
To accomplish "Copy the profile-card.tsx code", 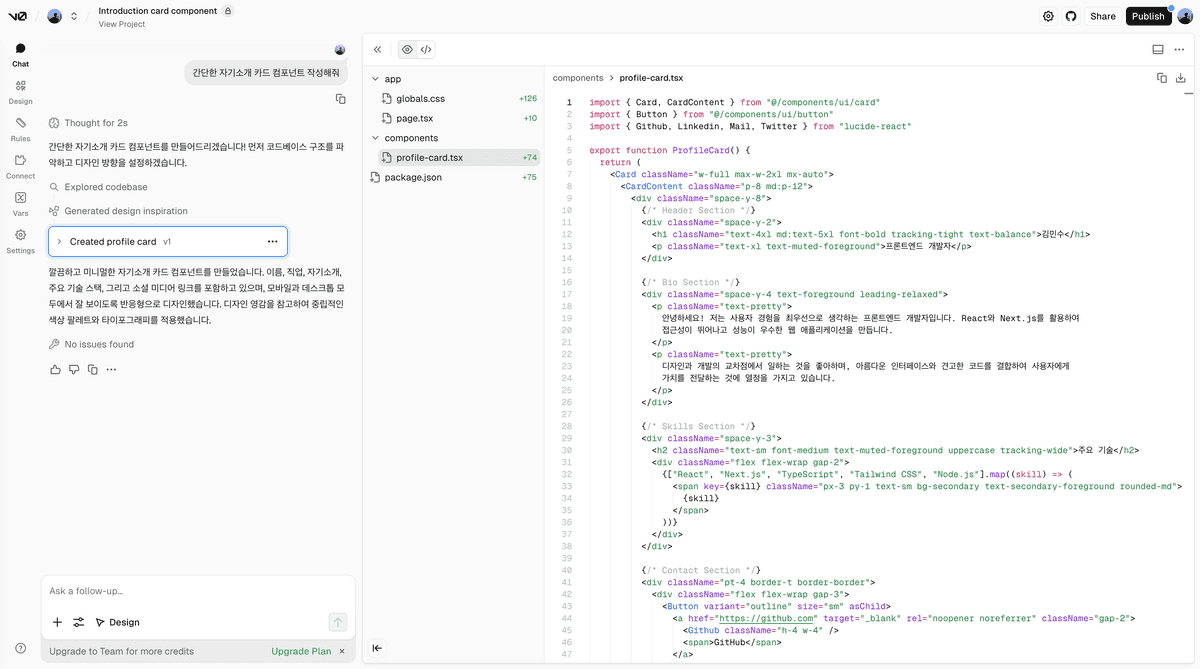I will point(1162,77).
